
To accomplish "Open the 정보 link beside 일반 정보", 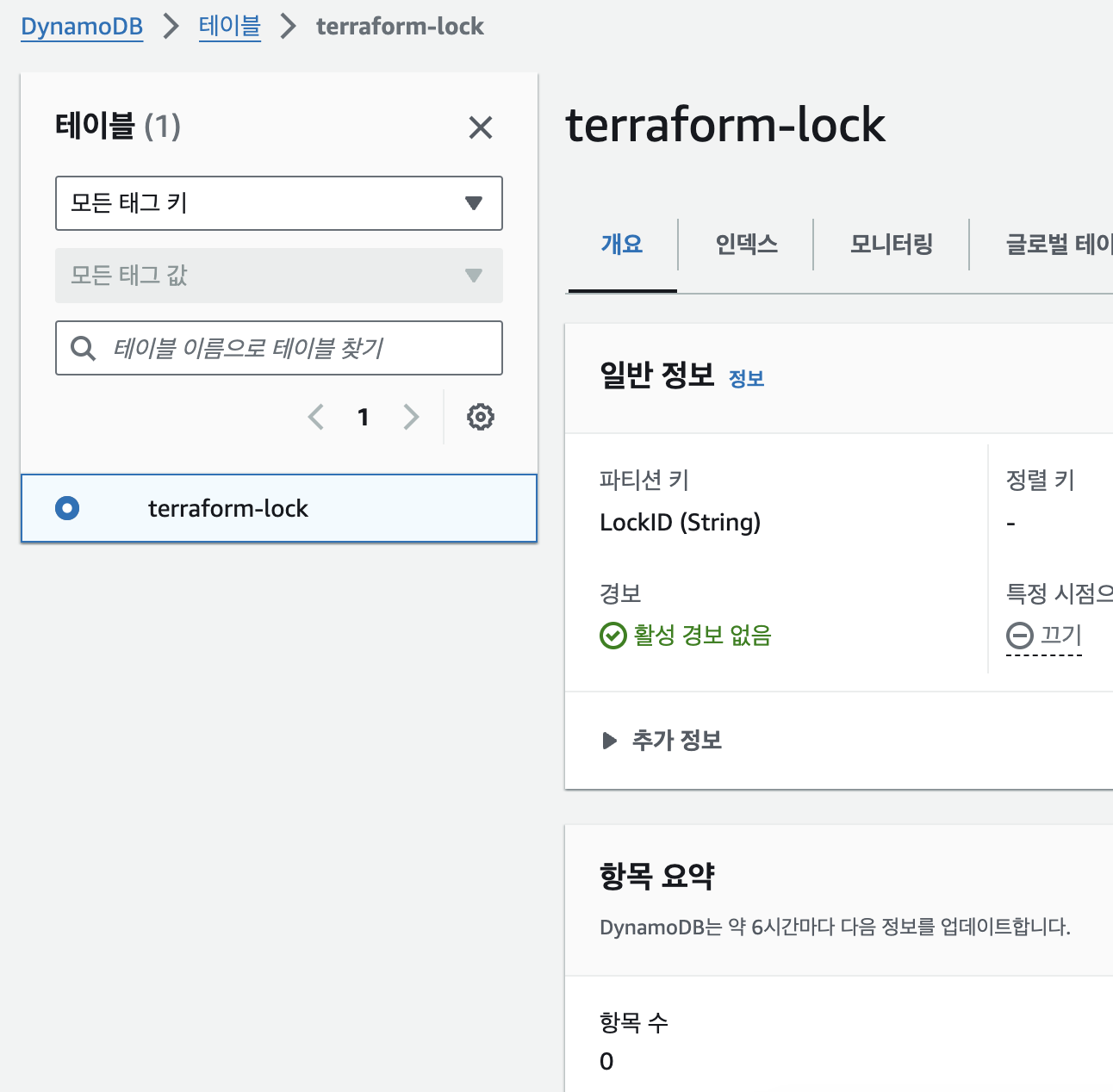I will pyautogui.click(x=746, y=379).
